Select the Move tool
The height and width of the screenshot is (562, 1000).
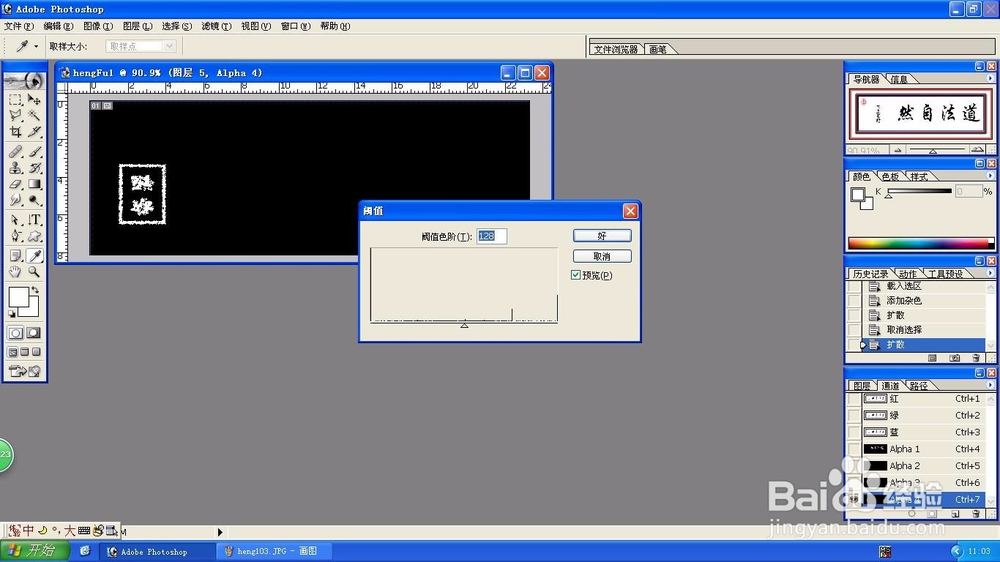coord(34,100)
